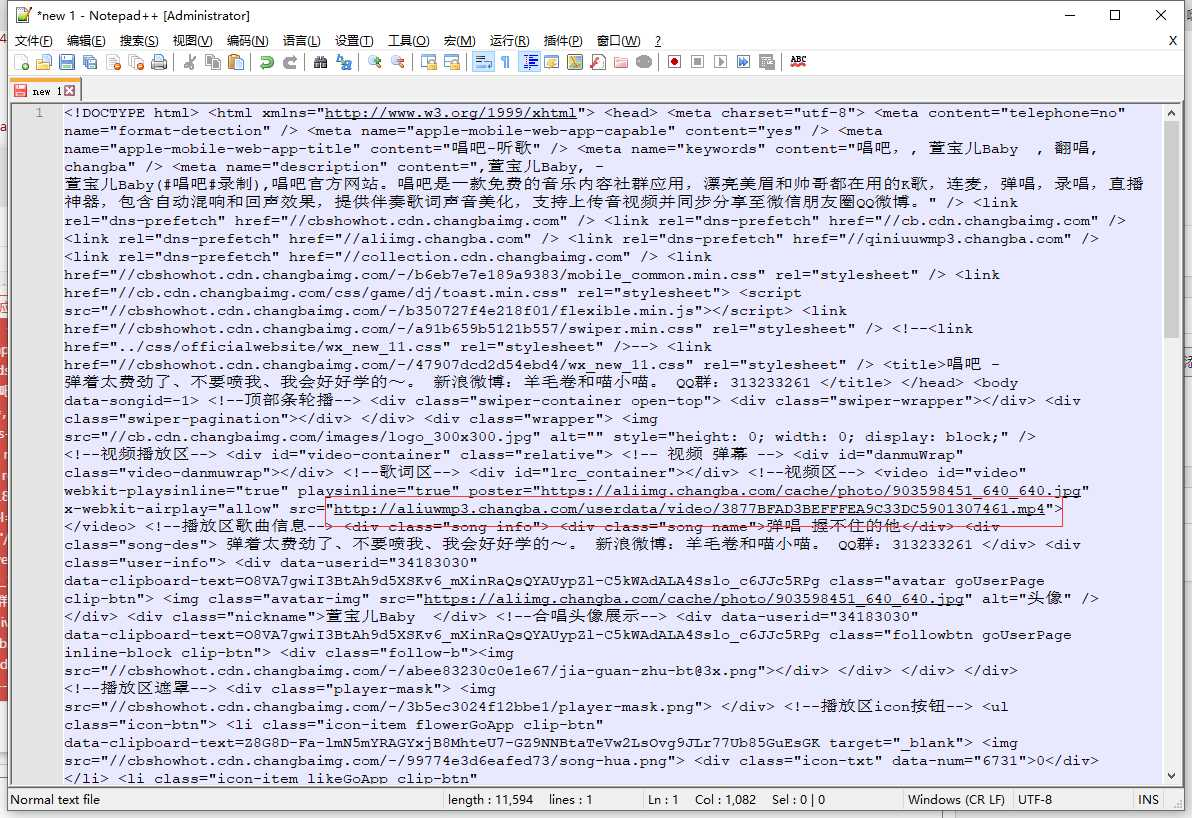Save the recorded macro icon

[x=766, y=62]
